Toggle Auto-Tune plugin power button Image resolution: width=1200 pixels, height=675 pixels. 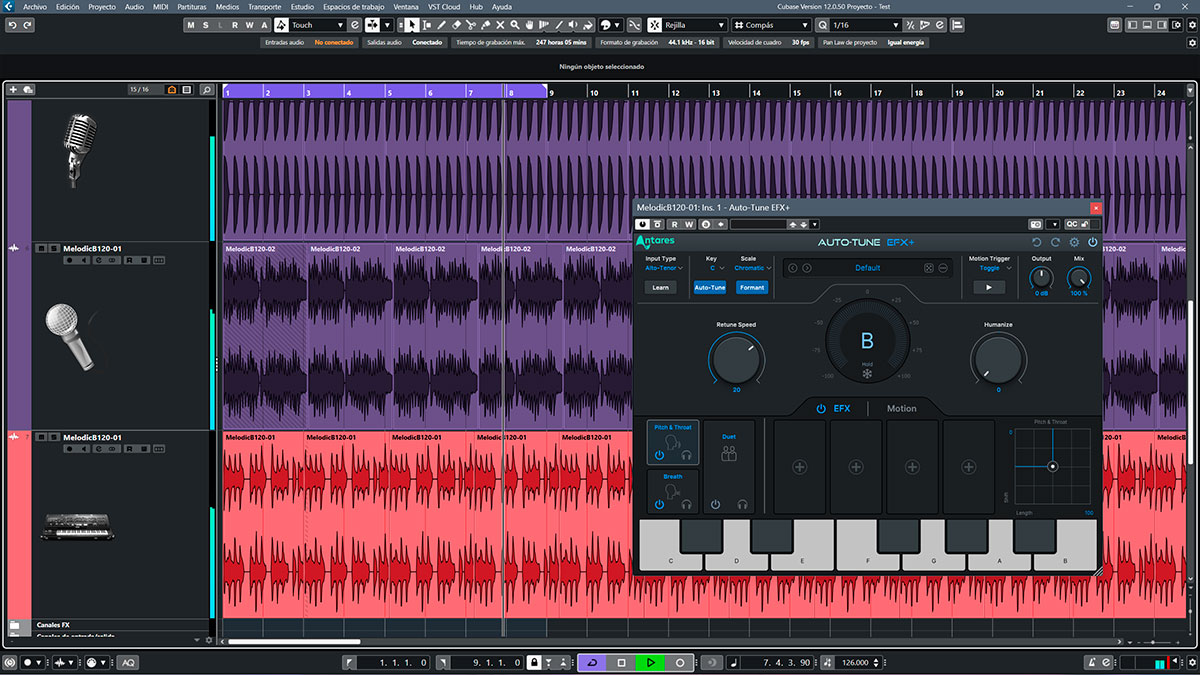1093,242
